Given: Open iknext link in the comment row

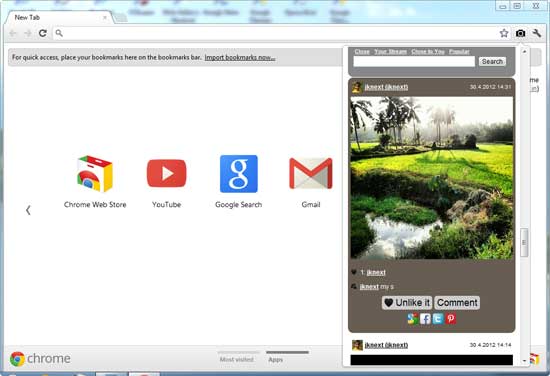Looking at the screenshot, I should (x=369, y=287).
